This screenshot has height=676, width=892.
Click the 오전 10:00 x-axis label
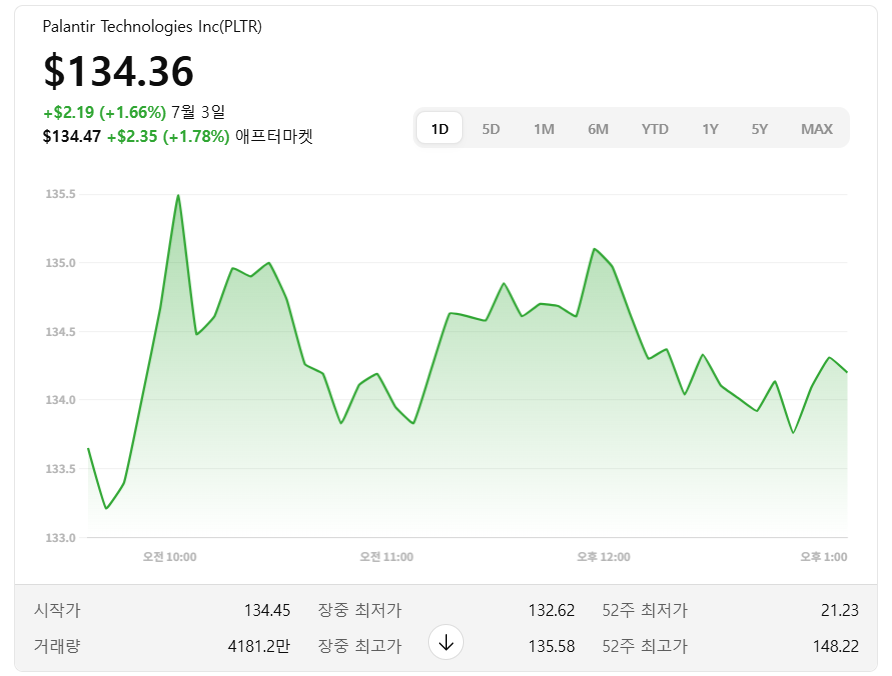[170, 557]
